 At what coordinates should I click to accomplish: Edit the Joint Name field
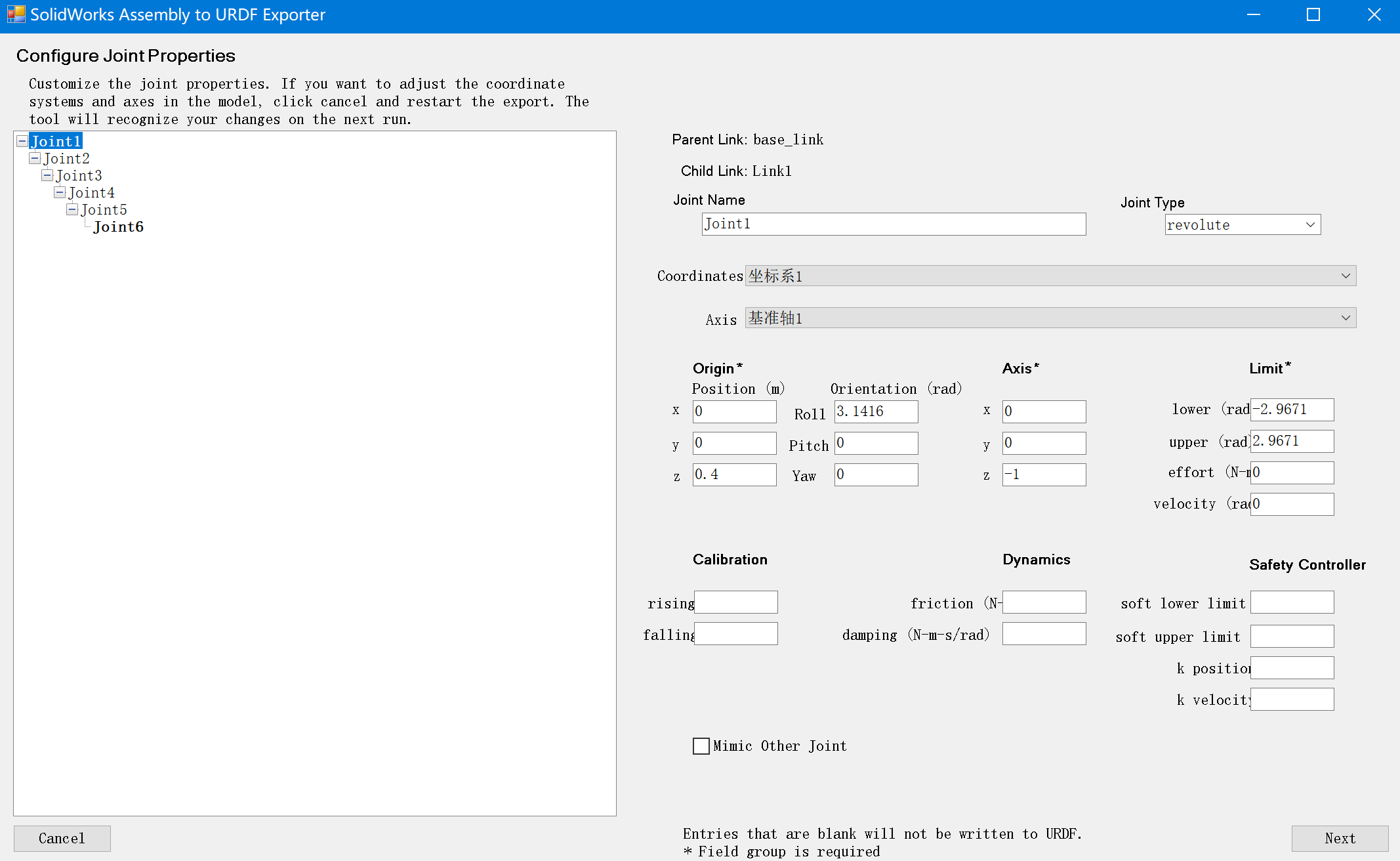pos(892,224)
